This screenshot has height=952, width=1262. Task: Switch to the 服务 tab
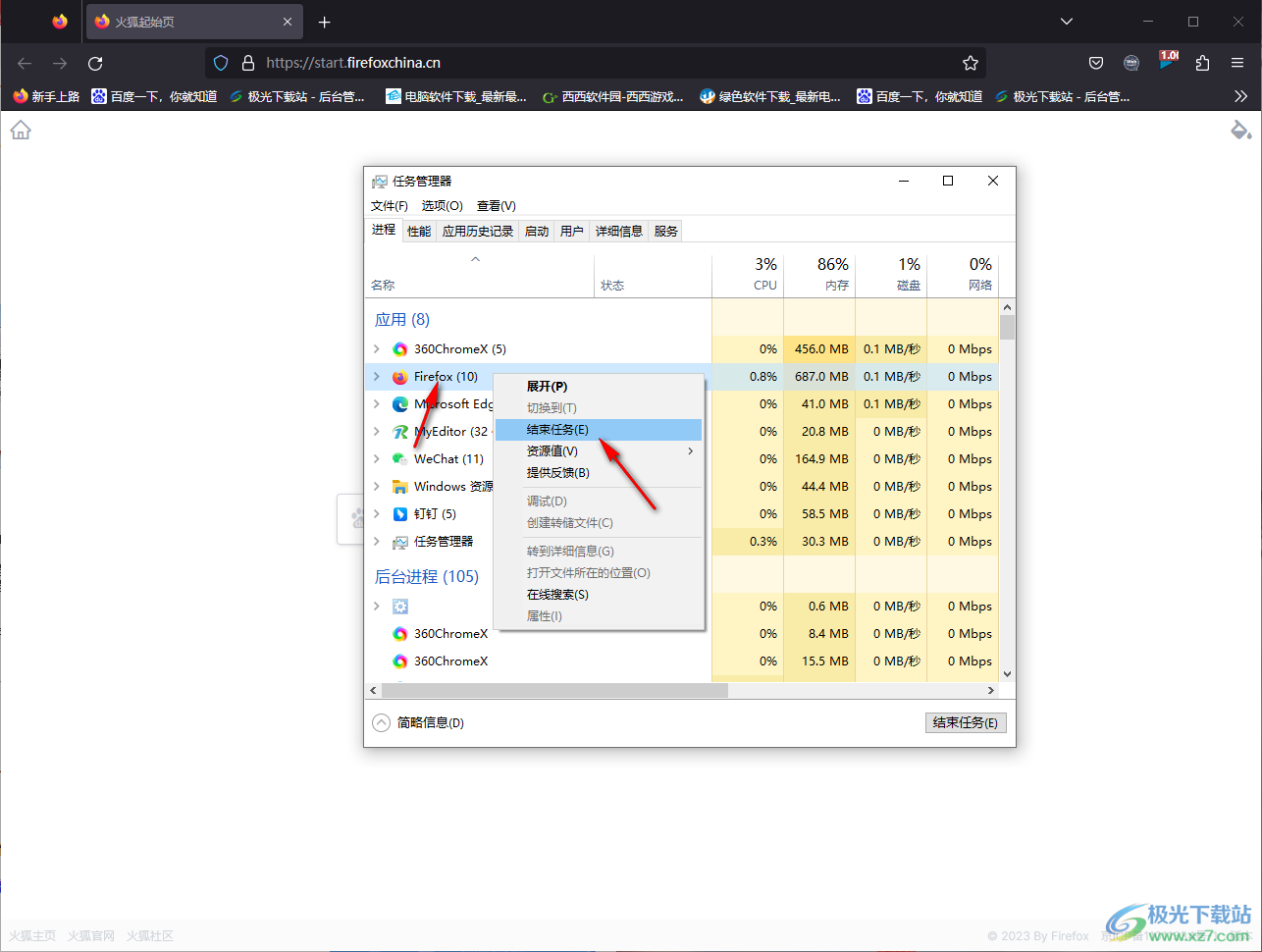pyautogui.click(x=666, y=232)
